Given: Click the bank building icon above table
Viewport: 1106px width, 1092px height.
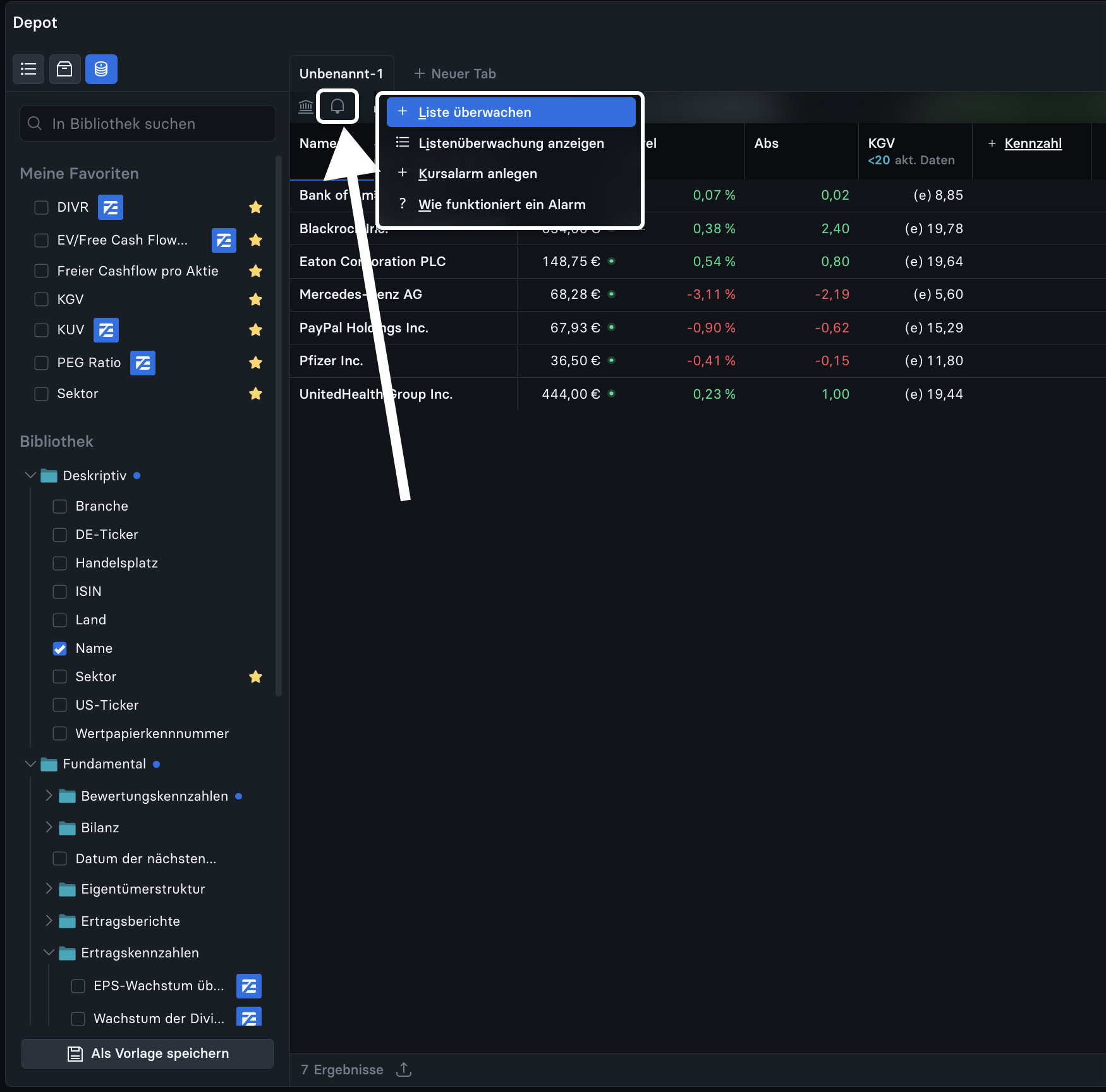Looking at the screenshot, I should [x=306, y=106].
